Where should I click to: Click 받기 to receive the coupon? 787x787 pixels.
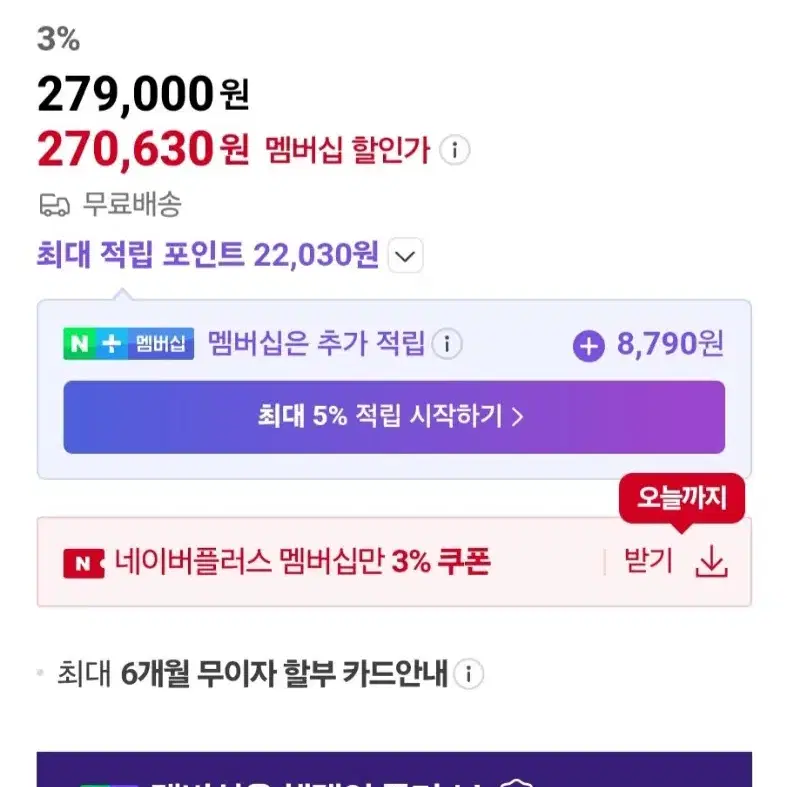click(647, 561)
